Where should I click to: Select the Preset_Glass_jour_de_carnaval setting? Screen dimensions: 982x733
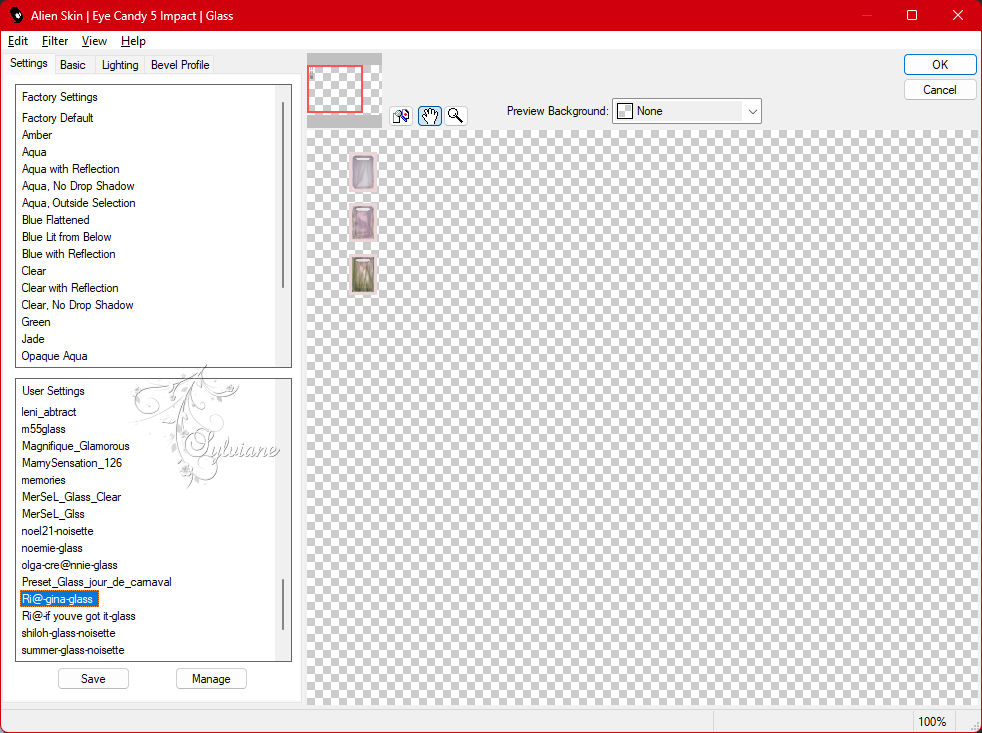click(x=96, y=581)
